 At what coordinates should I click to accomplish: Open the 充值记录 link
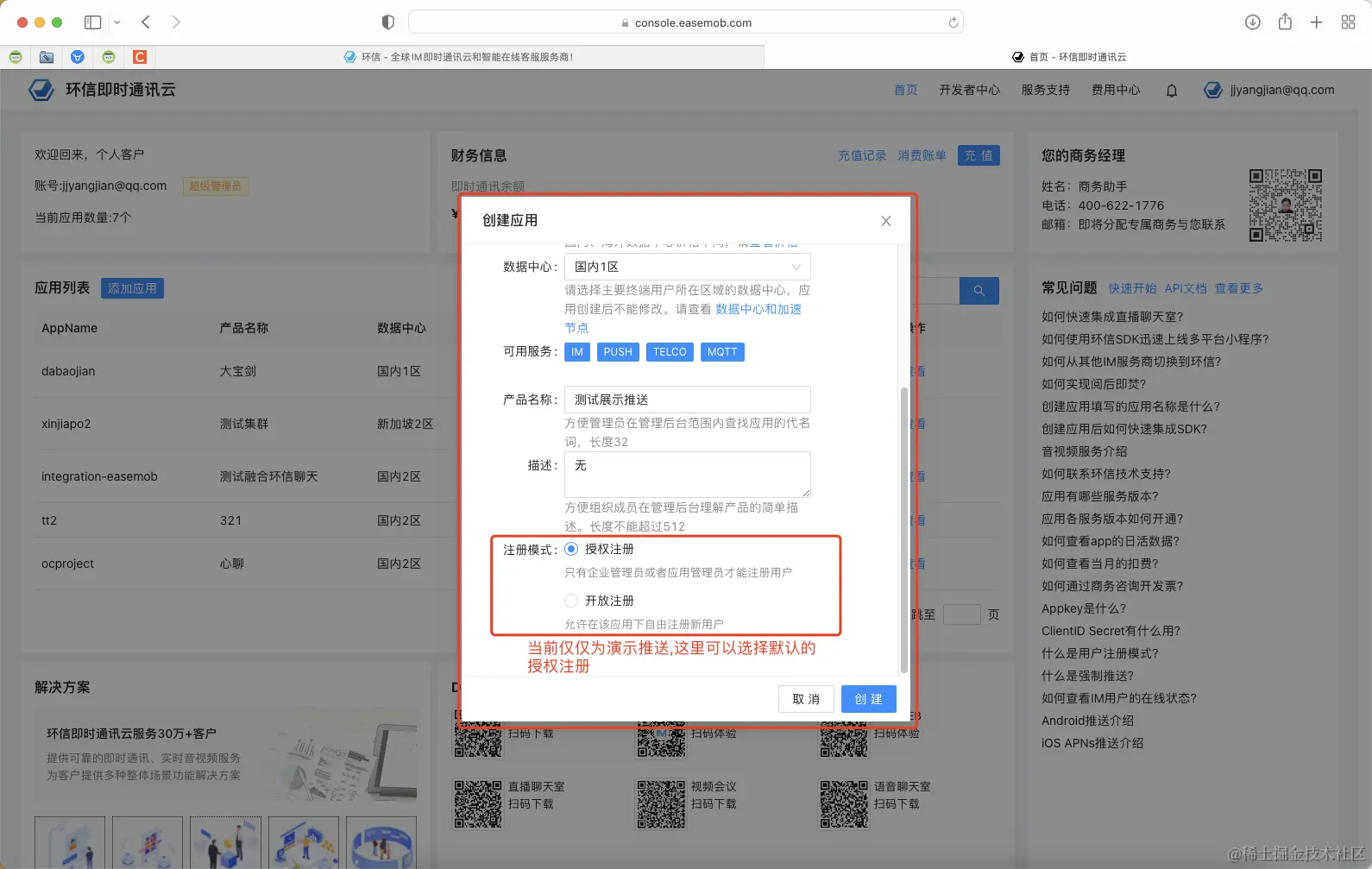coord(863,155)
